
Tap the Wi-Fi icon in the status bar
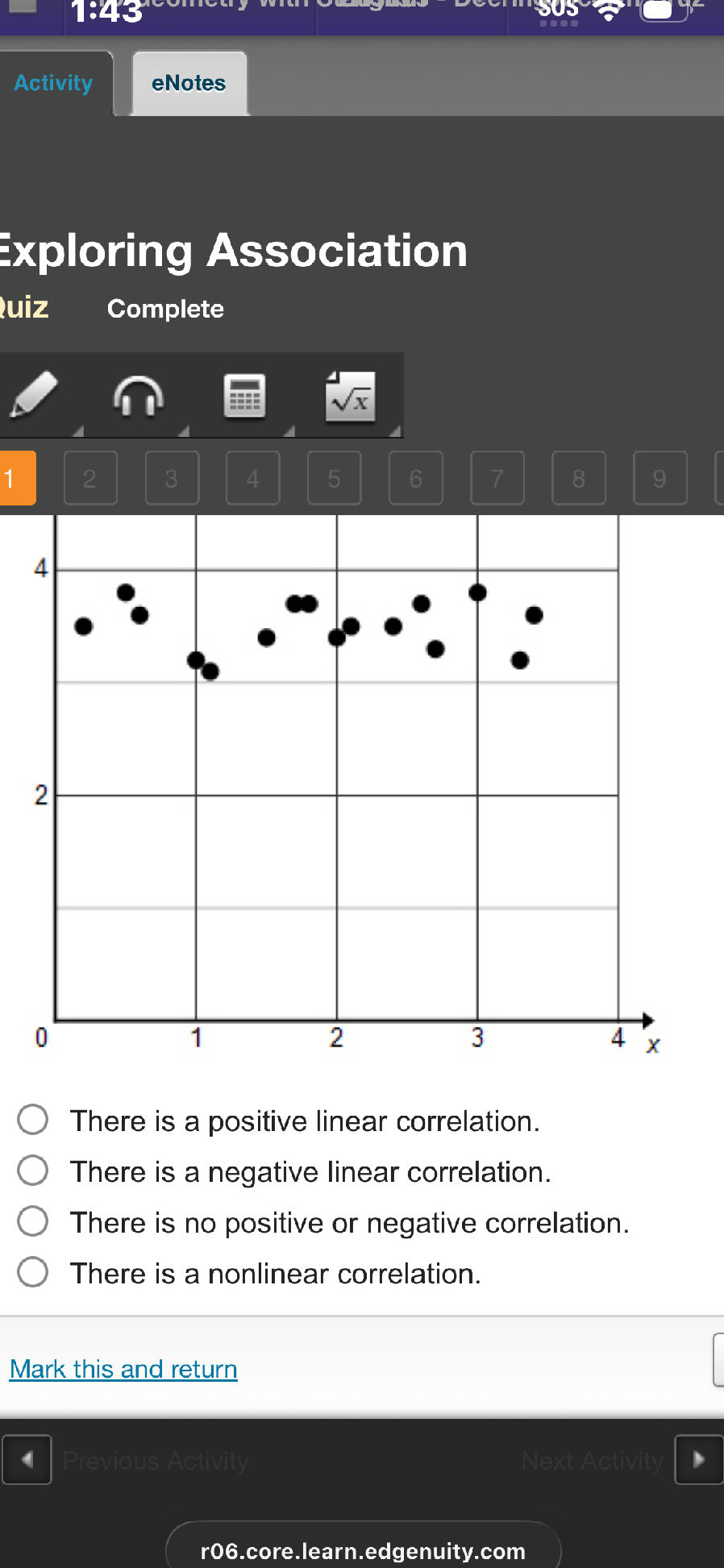pyautogui.click(x=608, y=11)
